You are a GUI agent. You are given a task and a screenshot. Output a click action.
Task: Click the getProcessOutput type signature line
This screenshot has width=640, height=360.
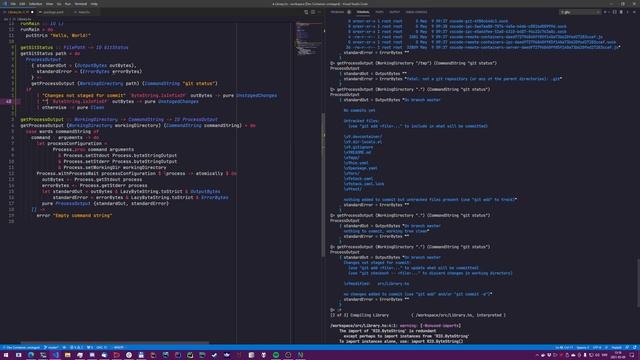[x=119, y=119]
